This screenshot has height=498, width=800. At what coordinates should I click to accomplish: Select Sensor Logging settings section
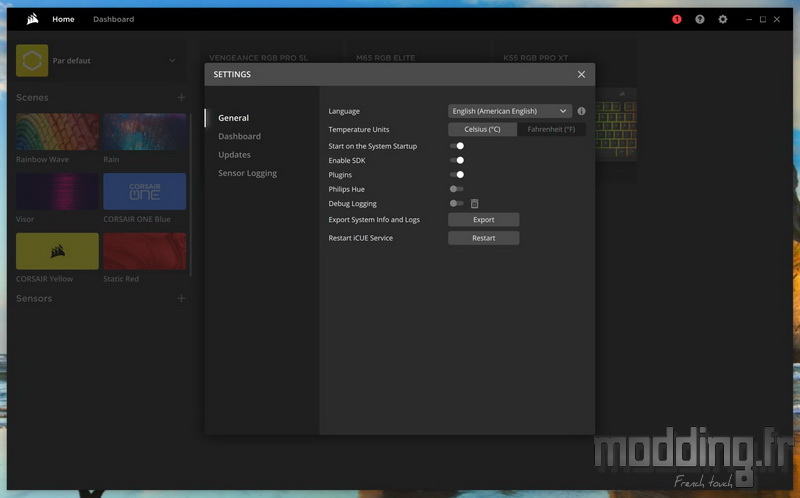(x=247, y=173)
